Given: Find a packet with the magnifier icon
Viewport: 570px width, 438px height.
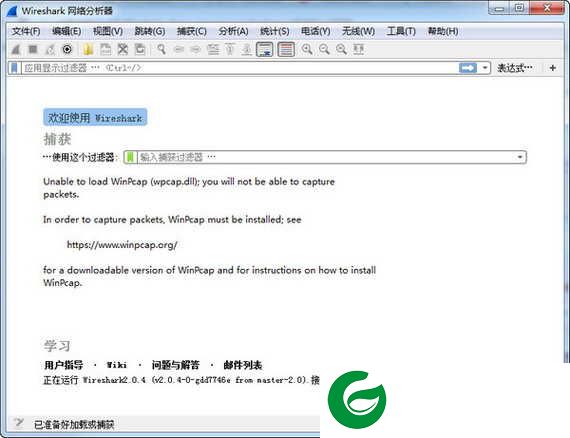Looking at the screenshot, I should (161, 49).
